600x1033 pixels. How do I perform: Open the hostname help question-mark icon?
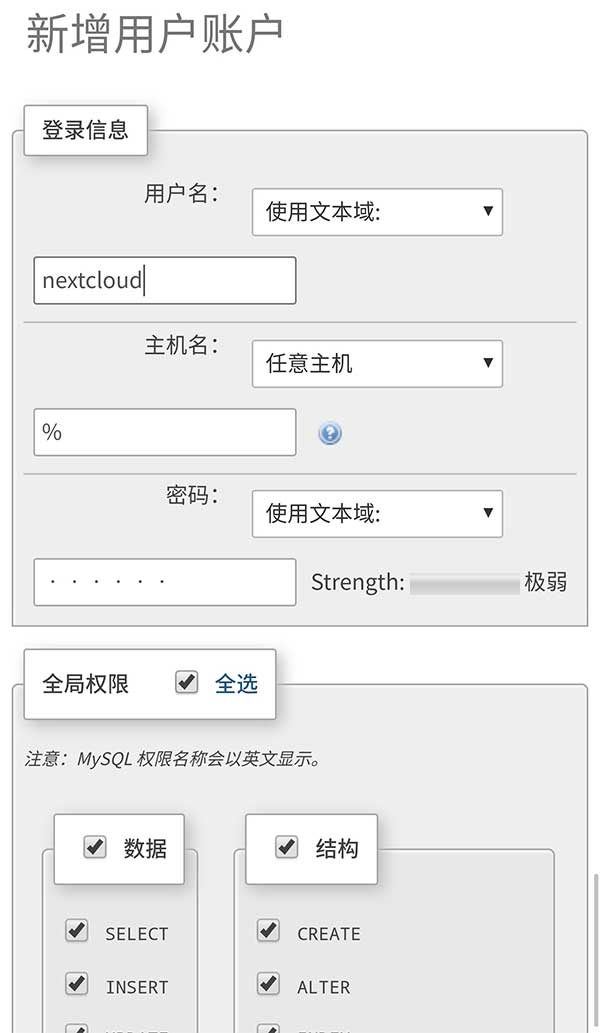pos(330,432)
